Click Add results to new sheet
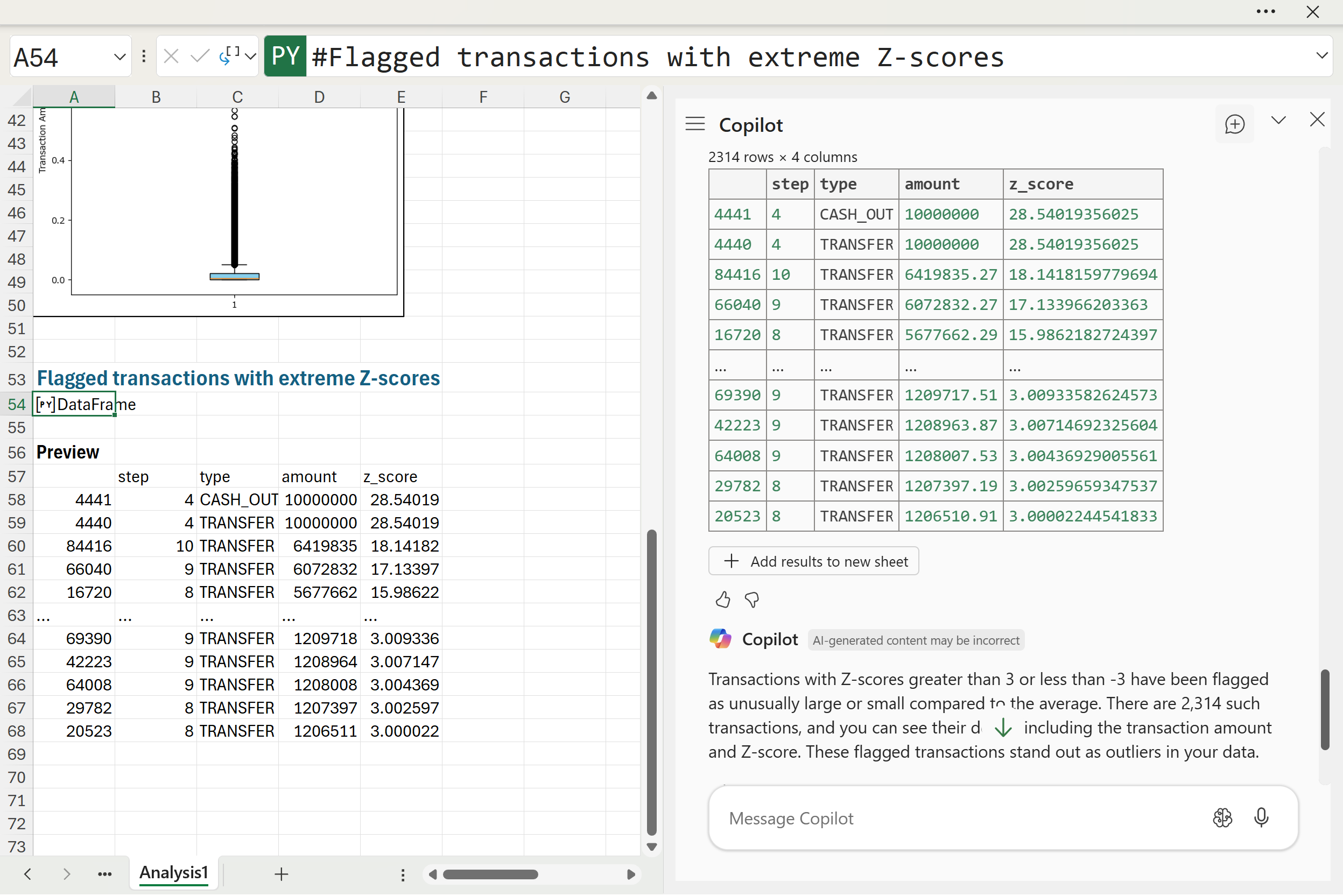This screenshot has height=896, width=1343. click(x=813, y=561)
